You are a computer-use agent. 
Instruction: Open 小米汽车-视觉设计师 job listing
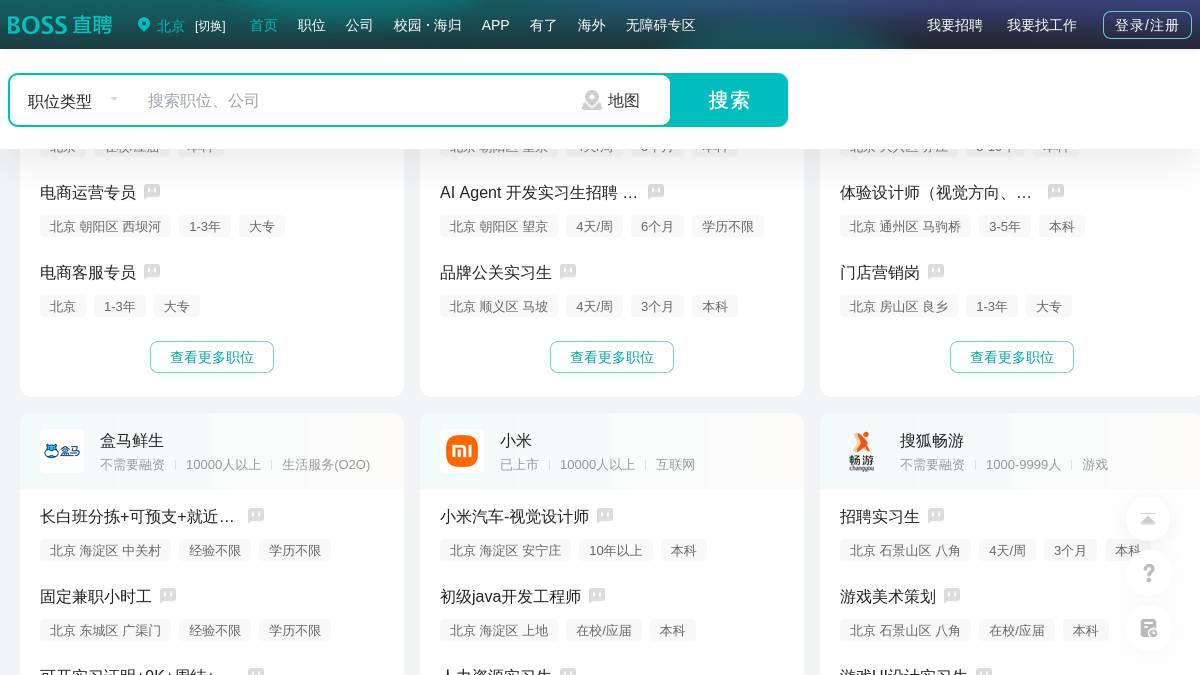pyautogui.click(x=514, y=516)
